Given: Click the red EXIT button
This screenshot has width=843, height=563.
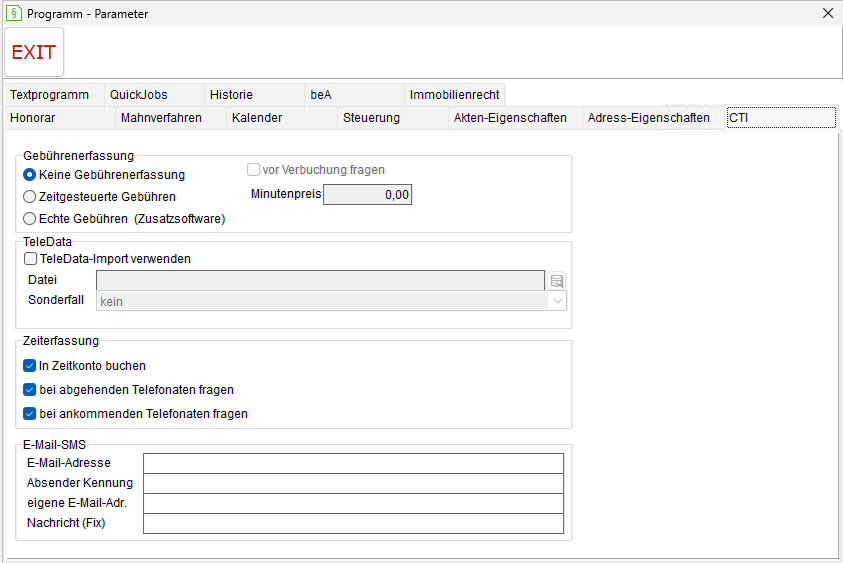Looking at the screenshot, I should [x=34, y=52].
